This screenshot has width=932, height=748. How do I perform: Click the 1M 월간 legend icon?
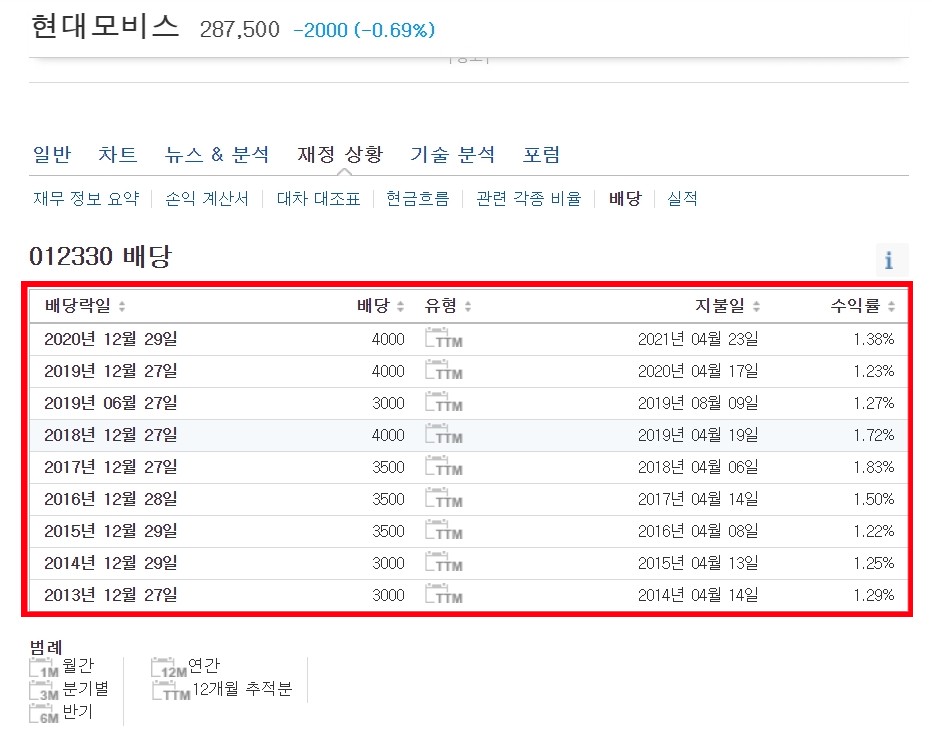(44, 668)
